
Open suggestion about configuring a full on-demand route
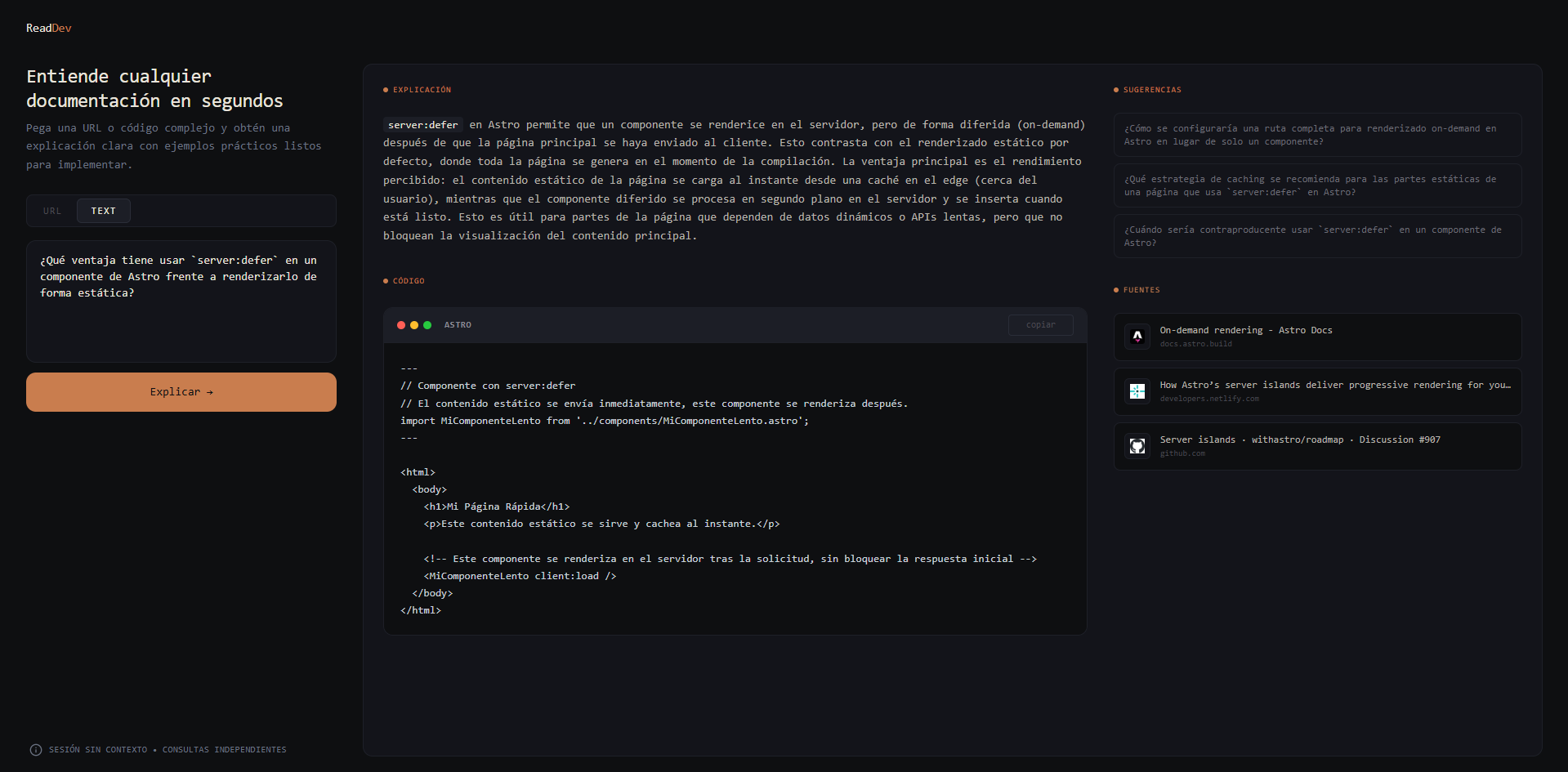coord(1317,135)
